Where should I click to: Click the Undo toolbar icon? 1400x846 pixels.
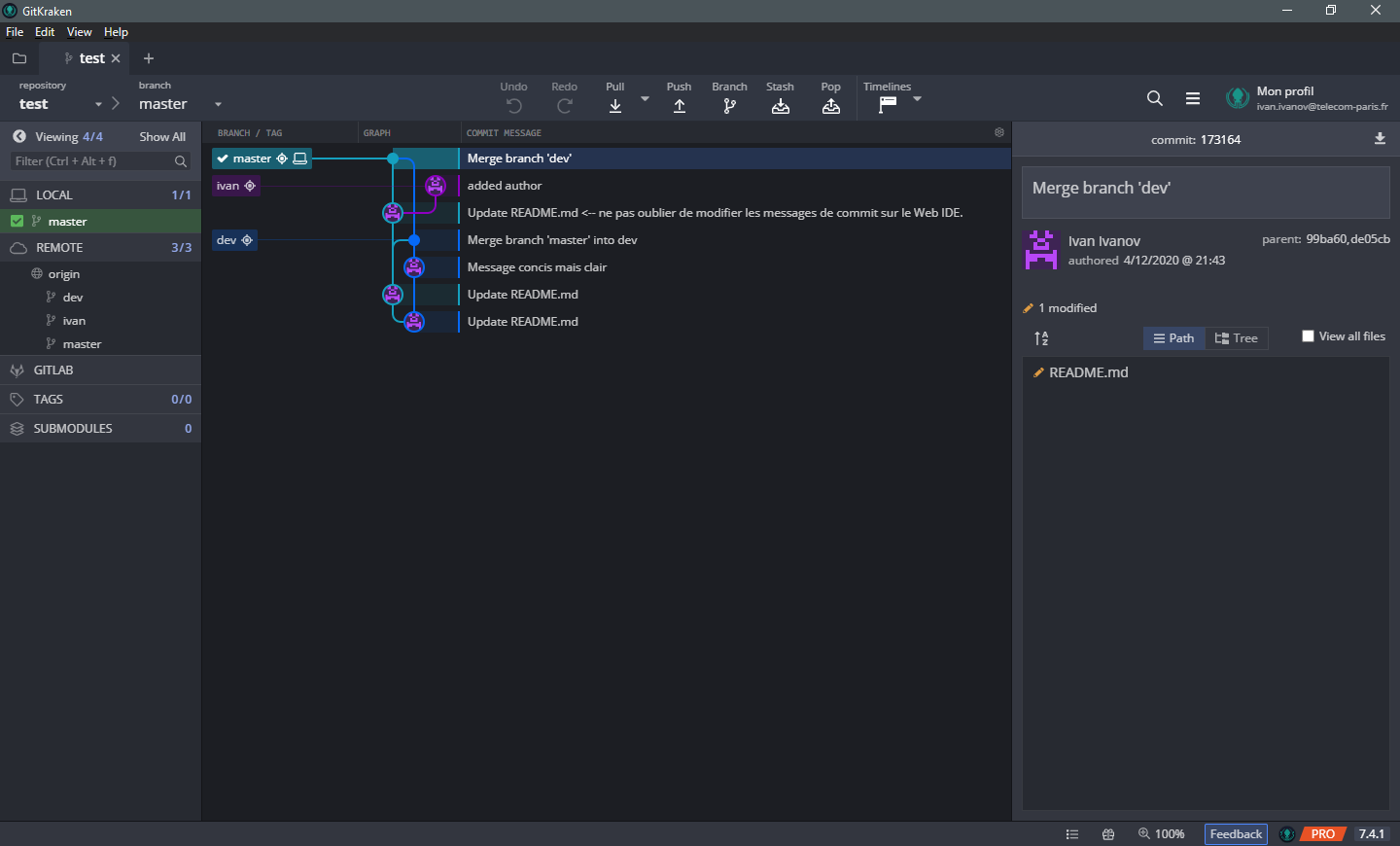click(x=513, y=106)
